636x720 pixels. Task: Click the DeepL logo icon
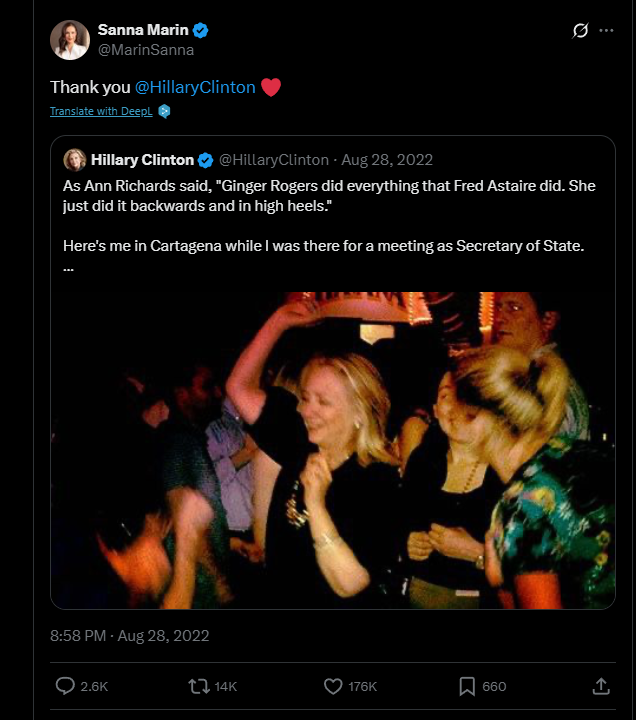pos(165,111)
